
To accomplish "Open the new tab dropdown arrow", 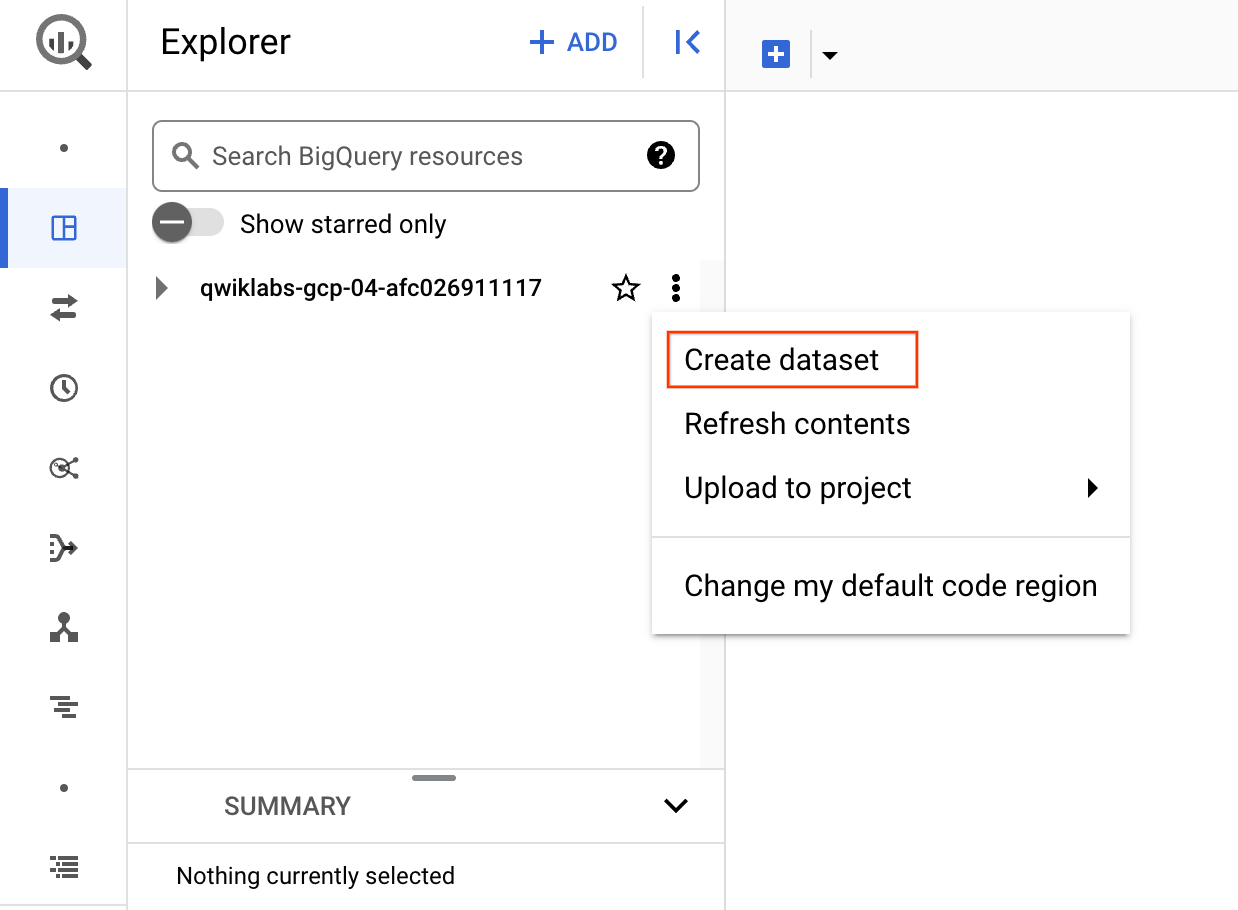I will tap(830, 55).
